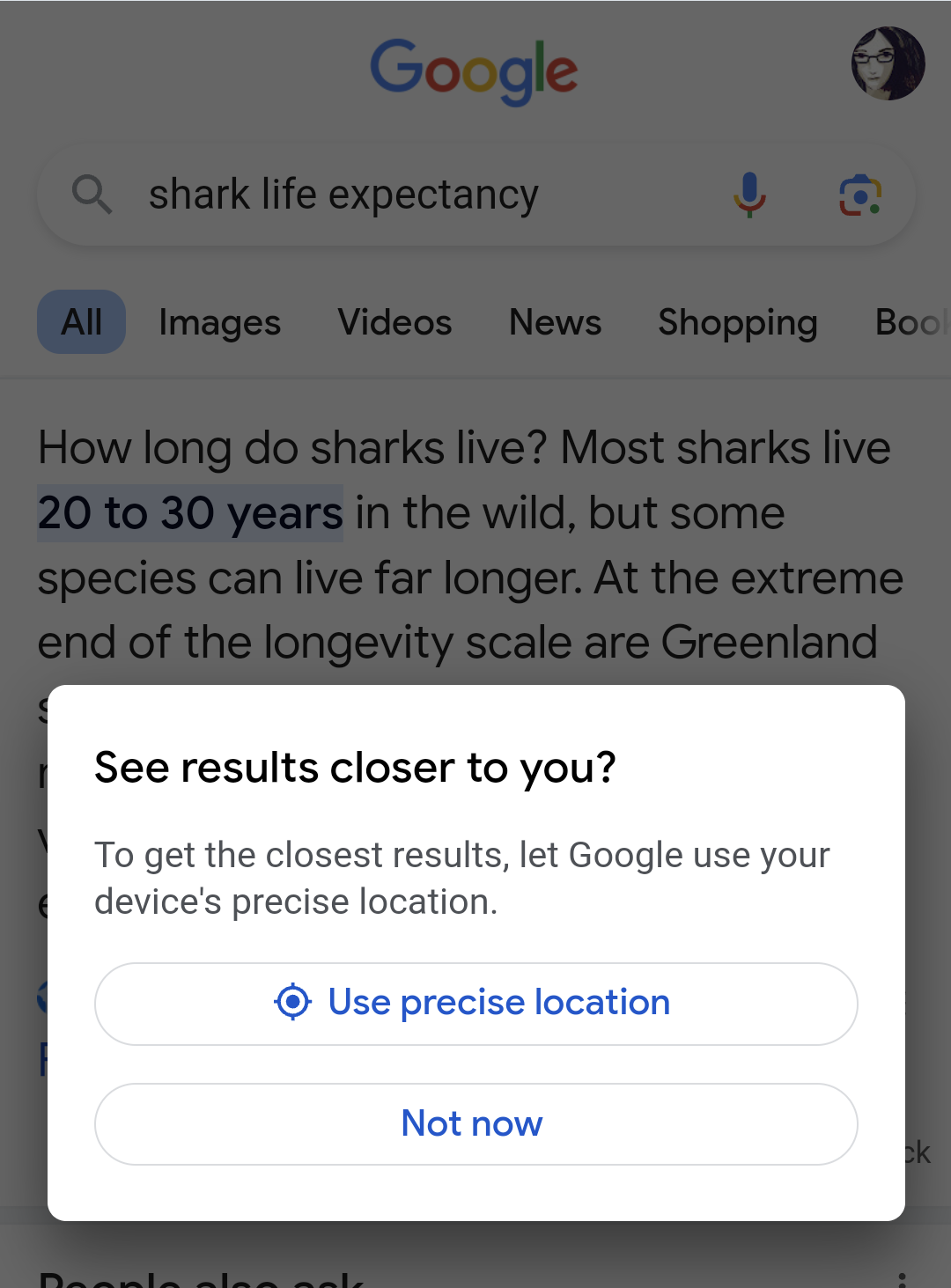Open the account profile picture
Screen dimensions: 951x1288
pyautogui.click(x=888, y=63)
